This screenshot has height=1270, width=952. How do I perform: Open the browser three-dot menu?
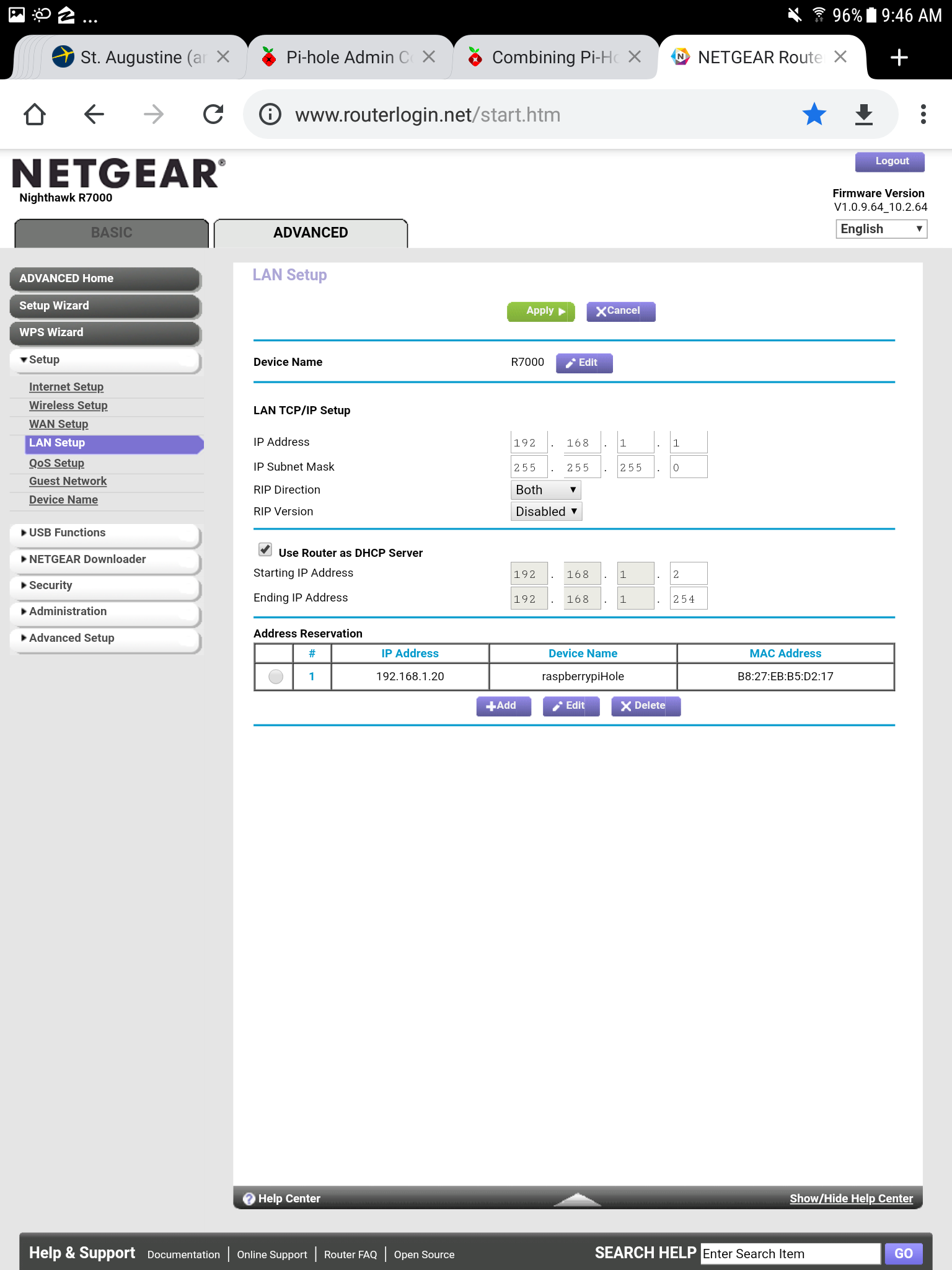[x=923, y=115]
